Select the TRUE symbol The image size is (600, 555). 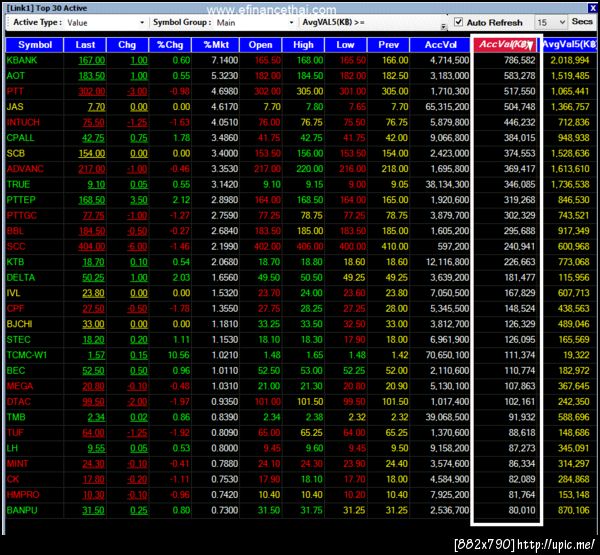tap(18, 184)
